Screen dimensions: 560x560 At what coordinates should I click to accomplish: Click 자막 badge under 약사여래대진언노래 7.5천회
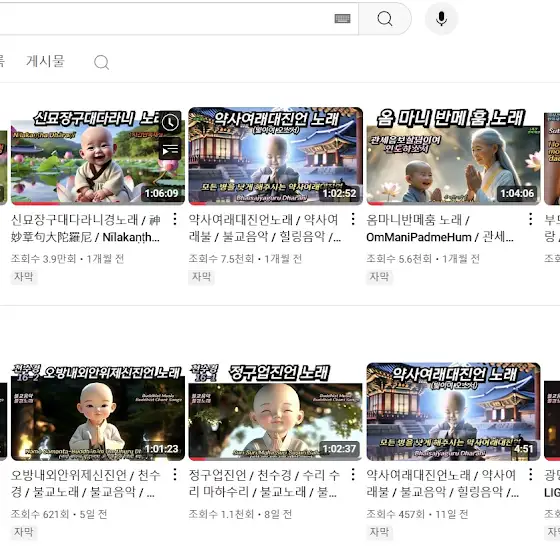point(201,277)
